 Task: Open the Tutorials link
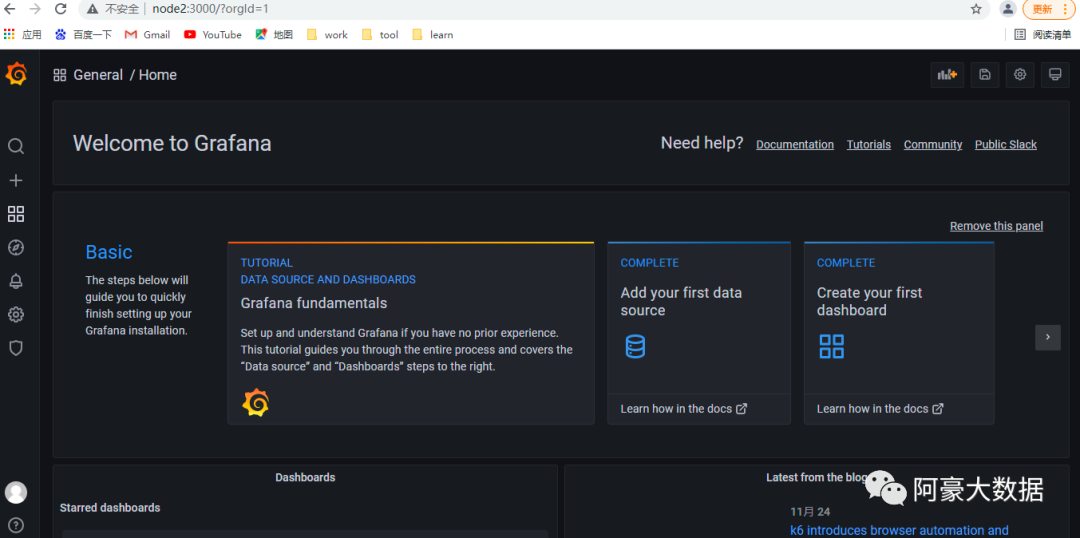coord(869,145)
